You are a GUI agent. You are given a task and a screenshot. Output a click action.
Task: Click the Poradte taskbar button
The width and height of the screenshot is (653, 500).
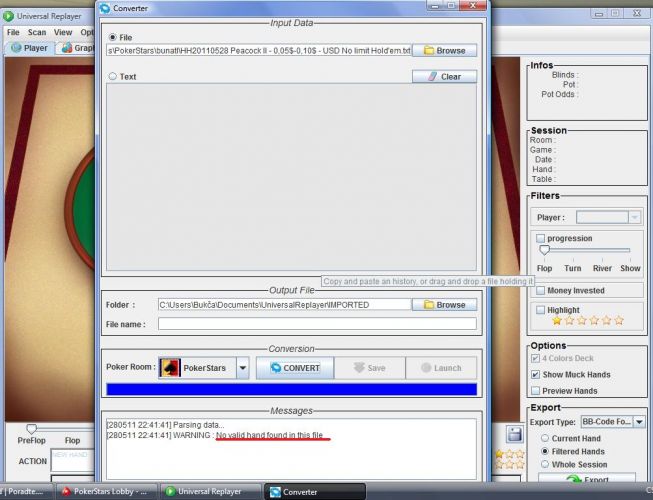26,491
